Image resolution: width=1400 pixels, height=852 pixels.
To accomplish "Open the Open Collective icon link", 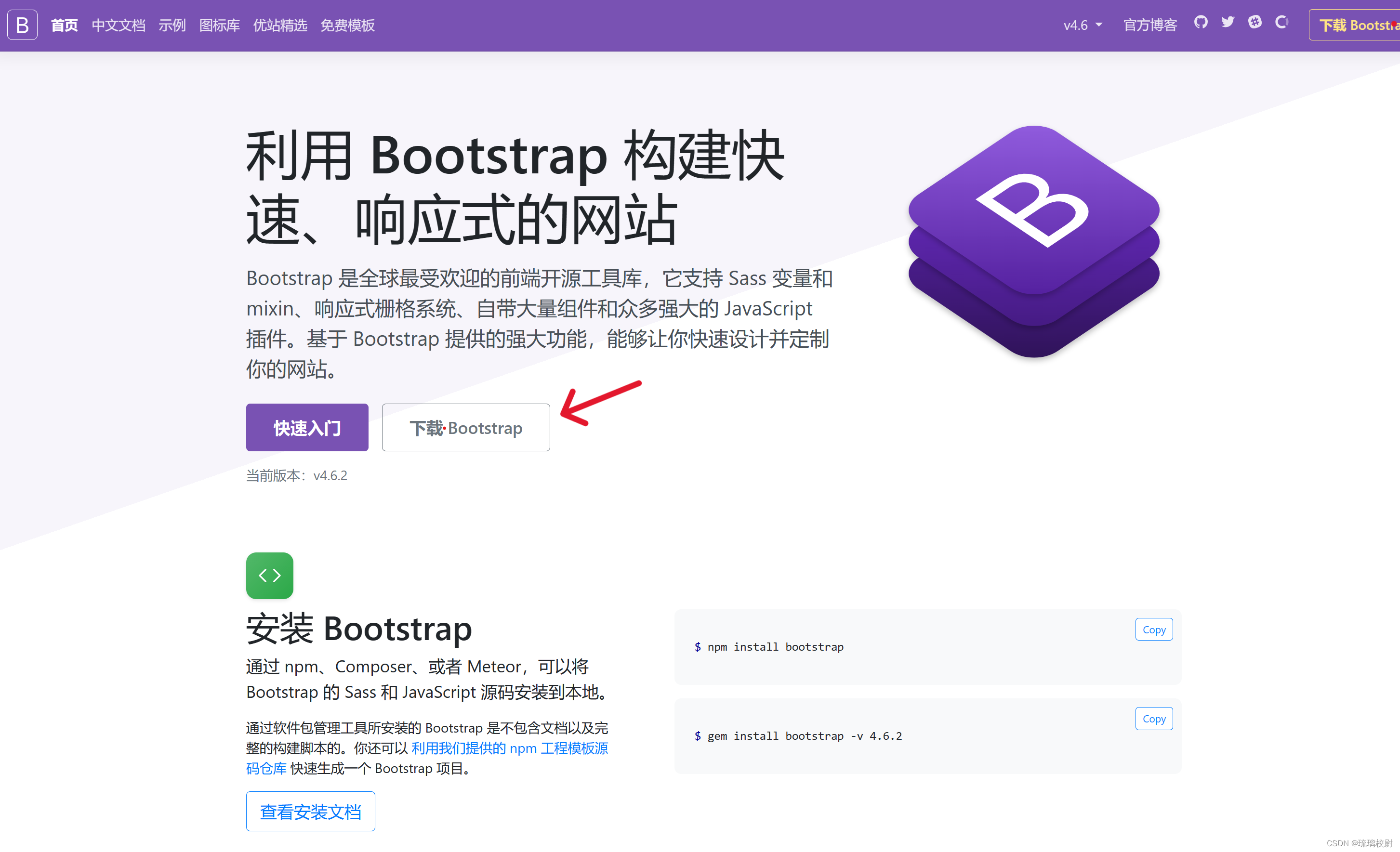I will tap(1282, 23).
